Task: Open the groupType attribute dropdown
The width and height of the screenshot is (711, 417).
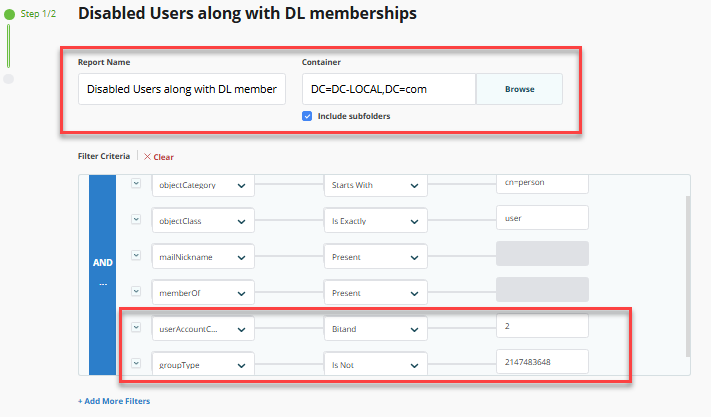Action: (202, 365)
